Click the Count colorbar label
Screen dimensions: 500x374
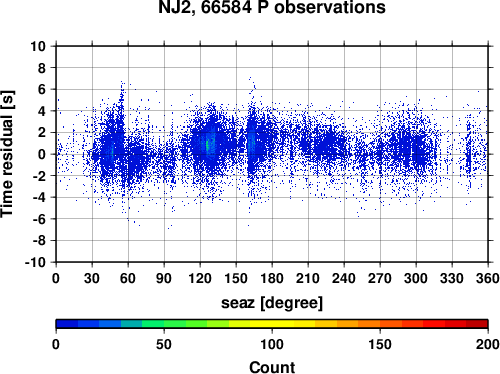272,367
